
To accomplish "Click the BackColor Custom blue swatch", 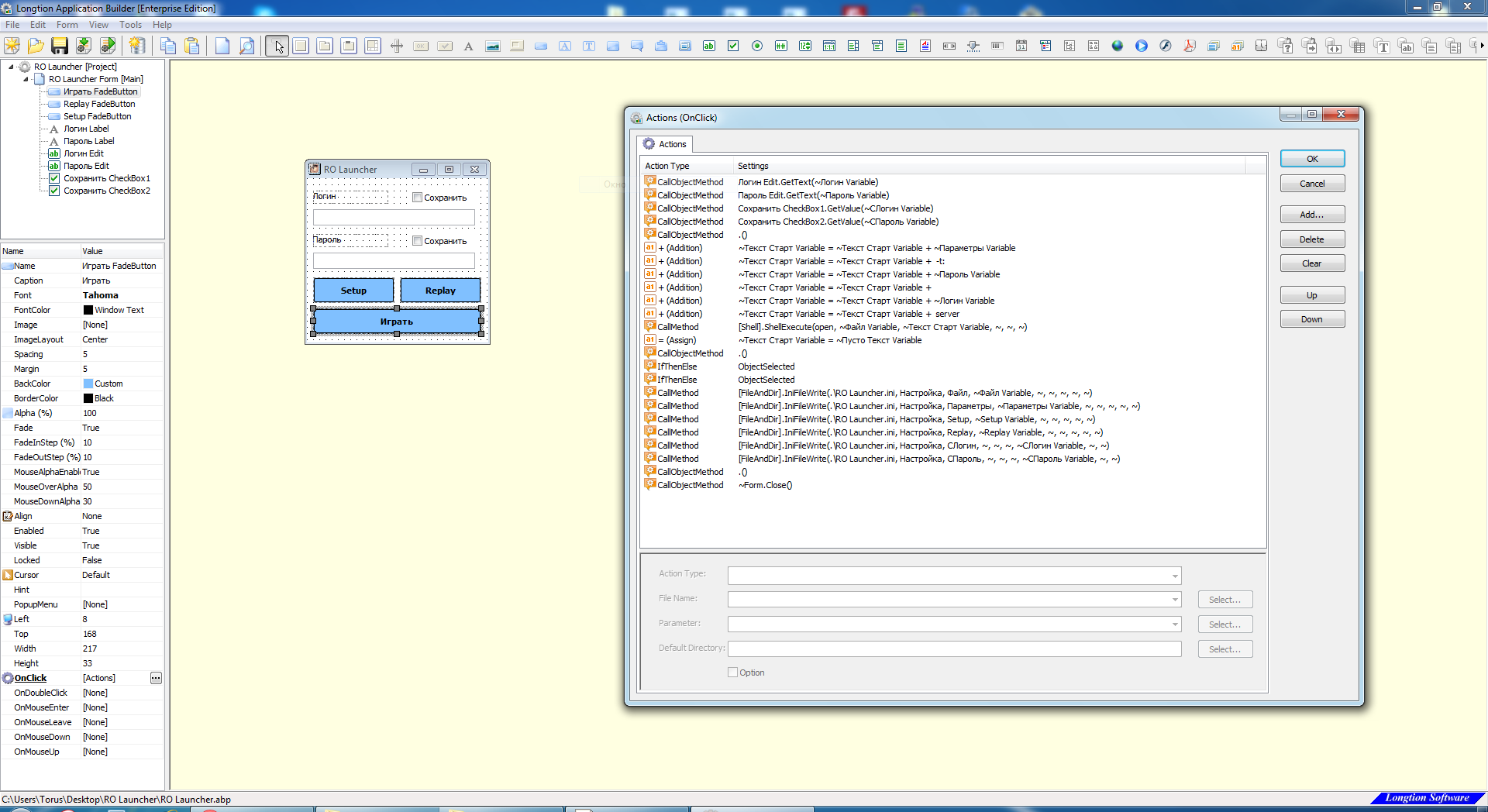I will (88, 384).
